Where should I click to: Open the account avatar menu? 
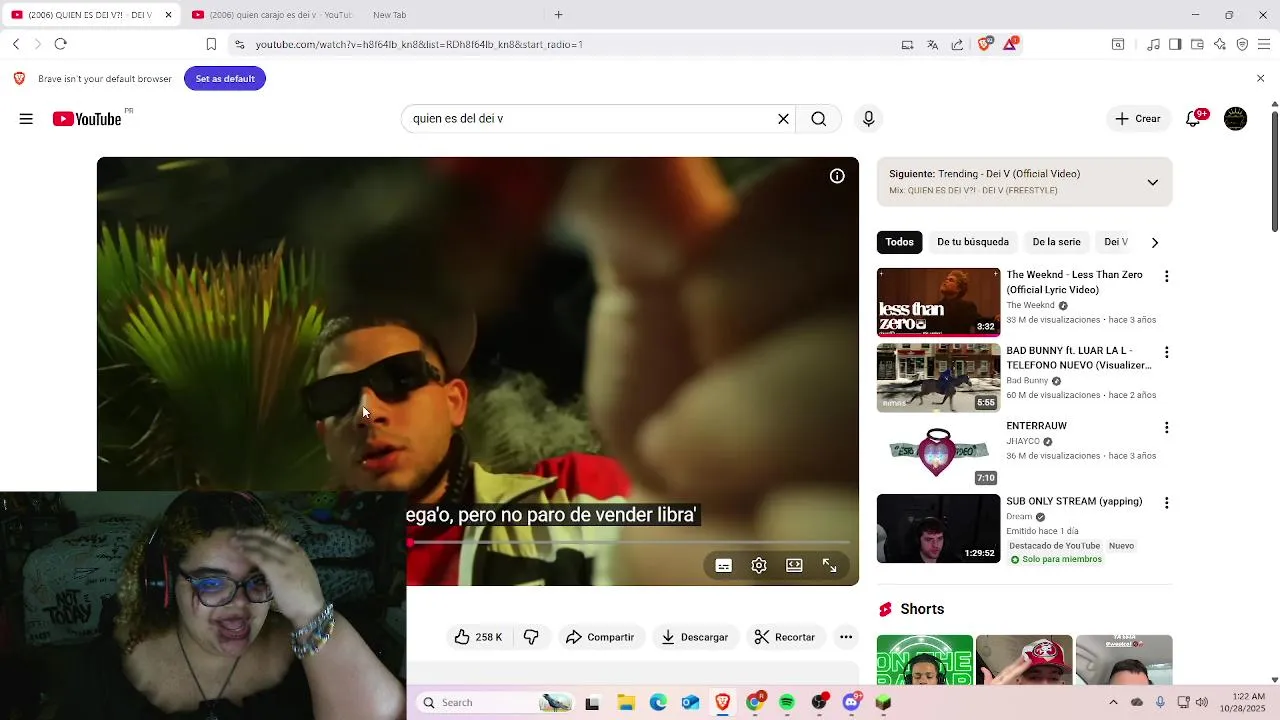pyautogui.click(x=1236, y=119)
